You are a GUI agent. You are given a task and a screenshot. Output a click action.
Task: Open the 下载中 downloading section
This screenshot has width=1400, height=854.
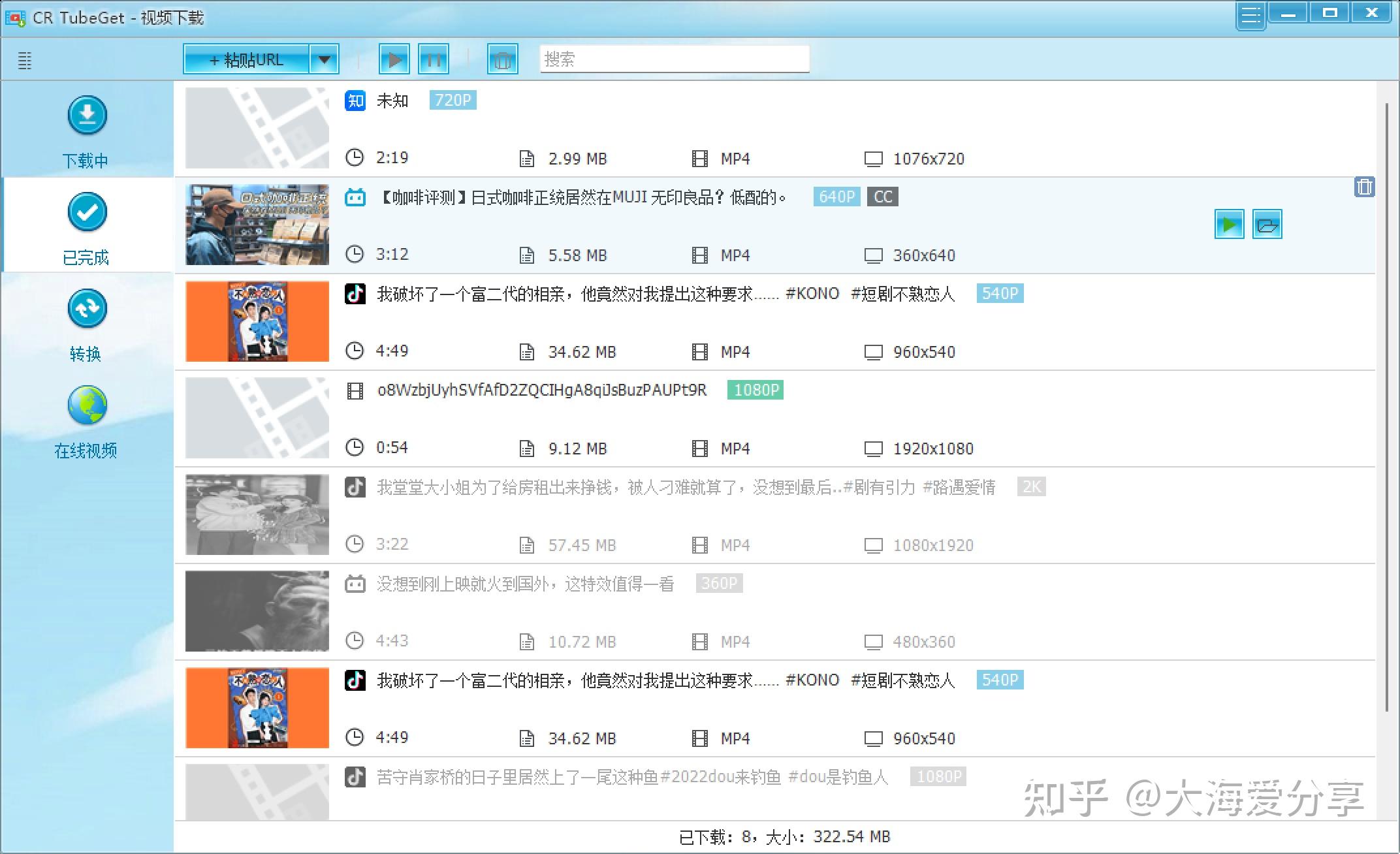coord(87,131)
